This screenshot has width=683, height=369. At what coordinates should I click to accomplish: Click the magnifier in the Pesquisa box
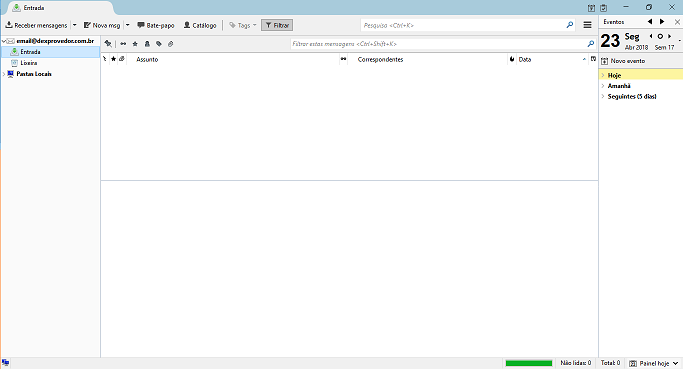570,25
